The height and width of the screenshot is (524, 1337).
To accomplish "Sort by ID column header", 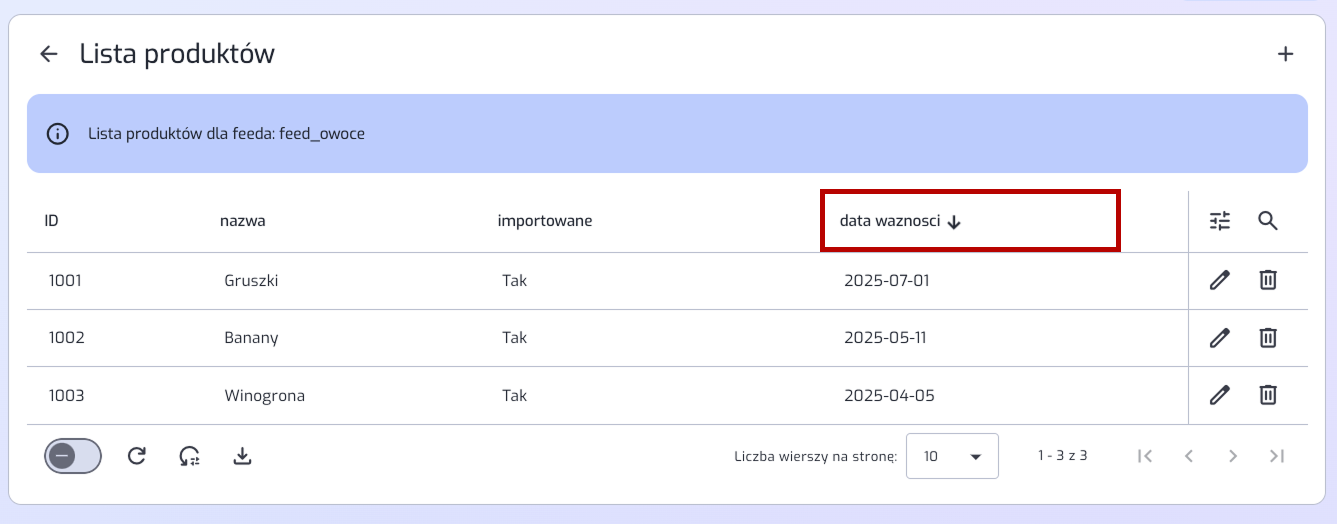I will coord(52,221).
